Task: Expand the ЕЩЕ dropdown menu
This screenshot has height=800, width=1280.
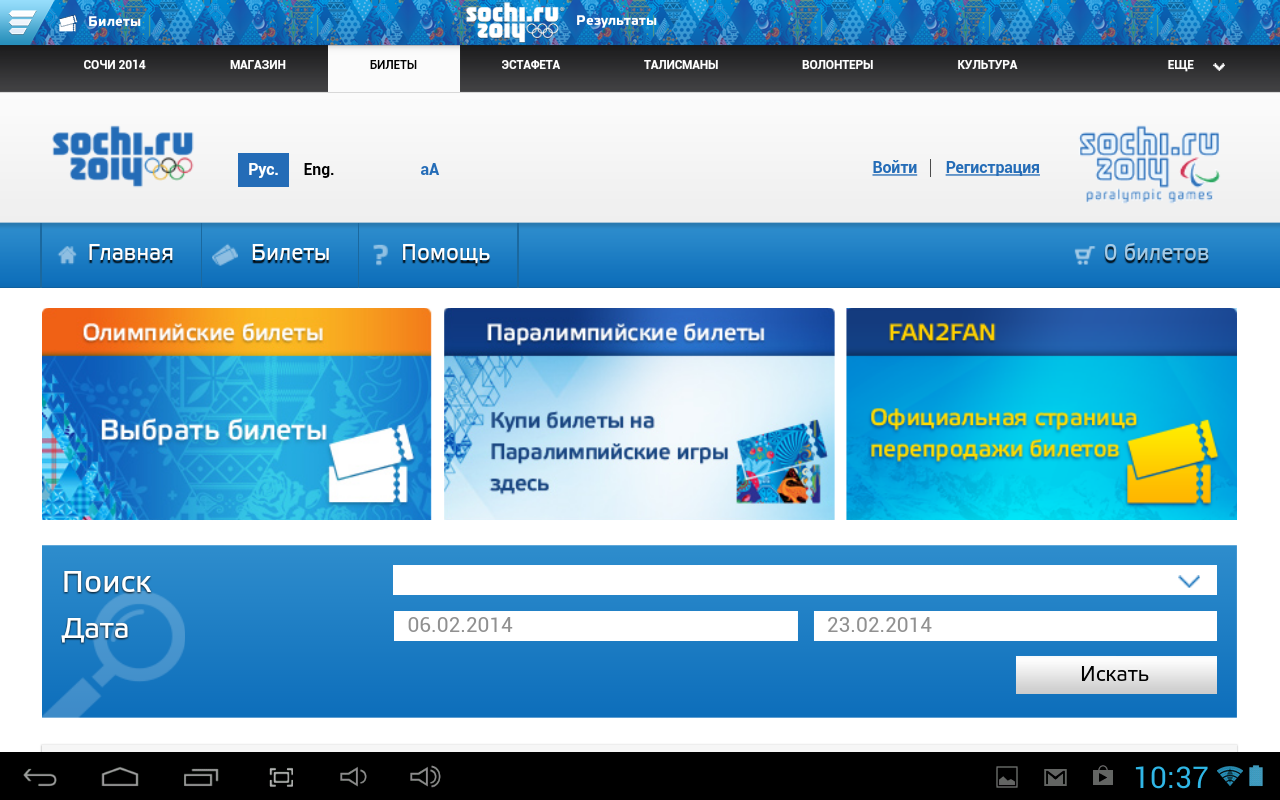Action: [1196, 66]
